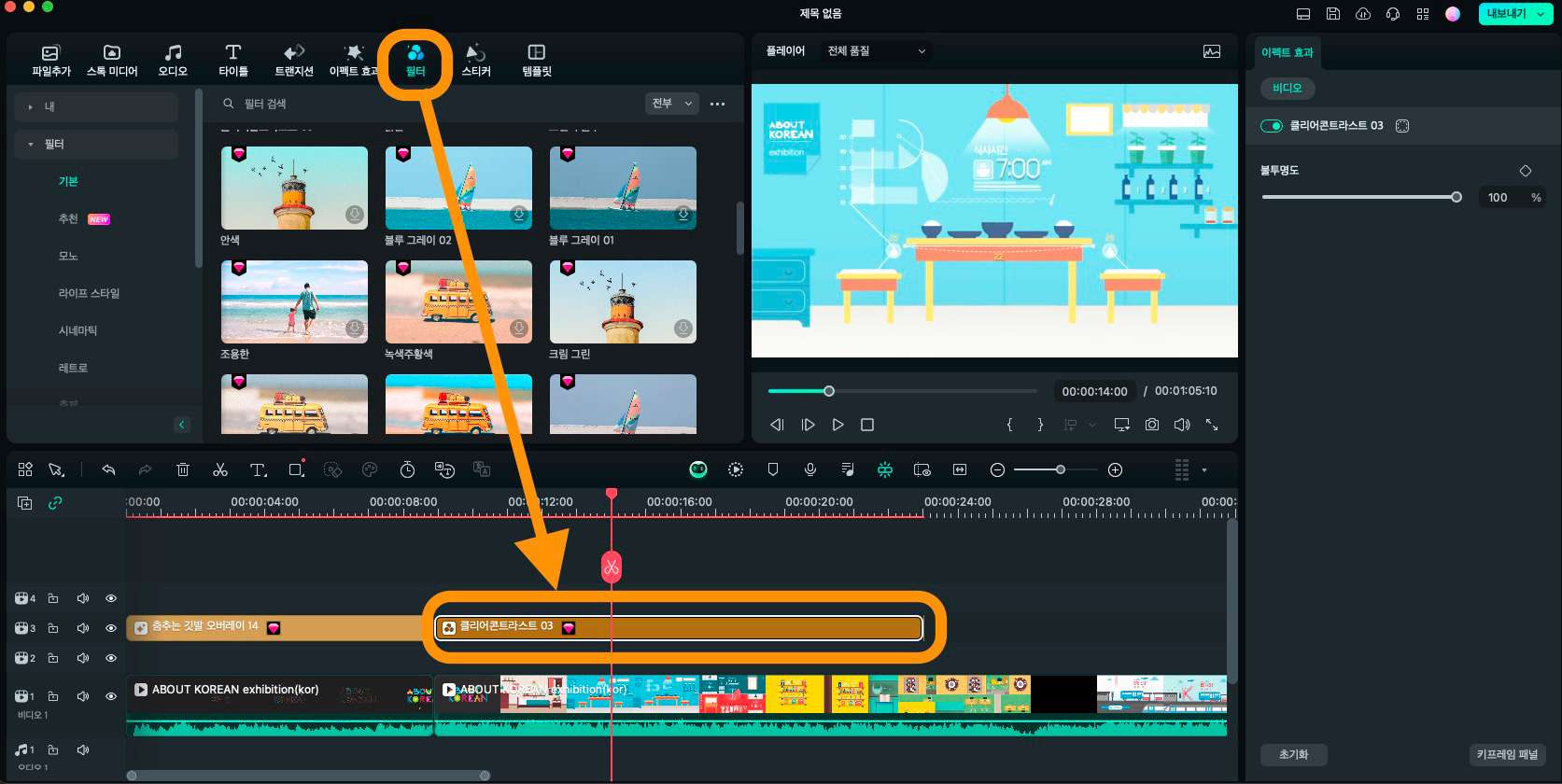Click the add track icon

25,503
